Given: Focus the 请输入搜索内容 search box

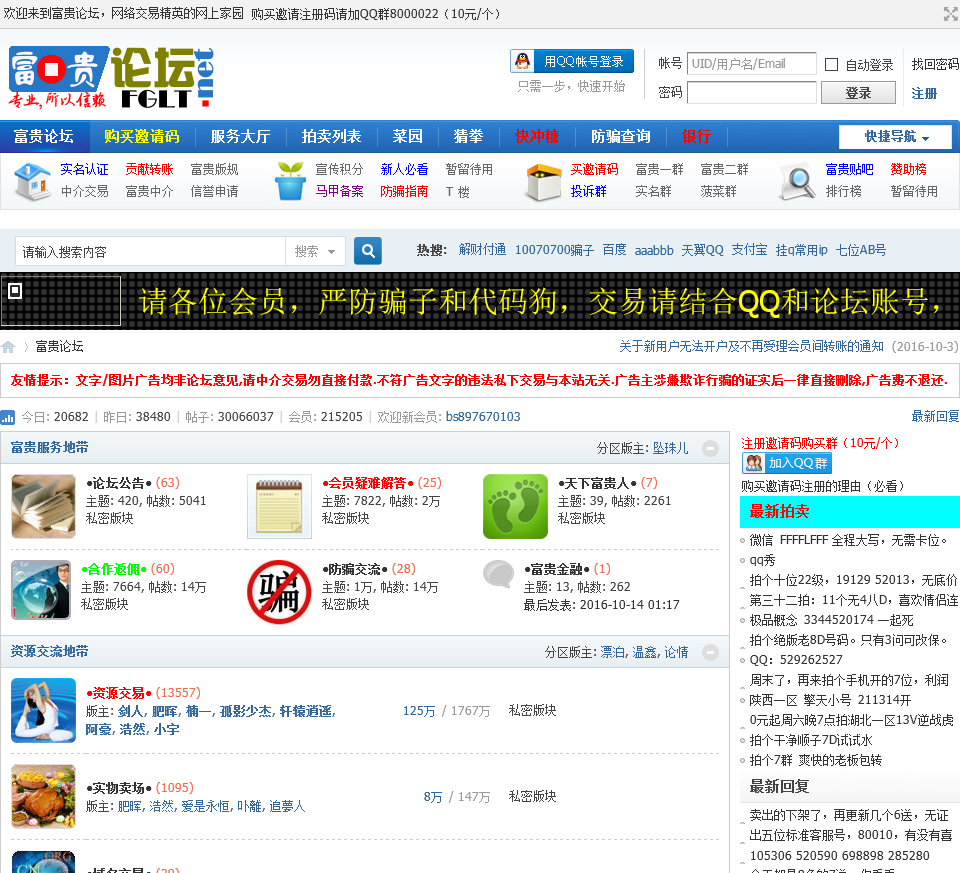Looking at the screenshot, I should coord(150,251).
